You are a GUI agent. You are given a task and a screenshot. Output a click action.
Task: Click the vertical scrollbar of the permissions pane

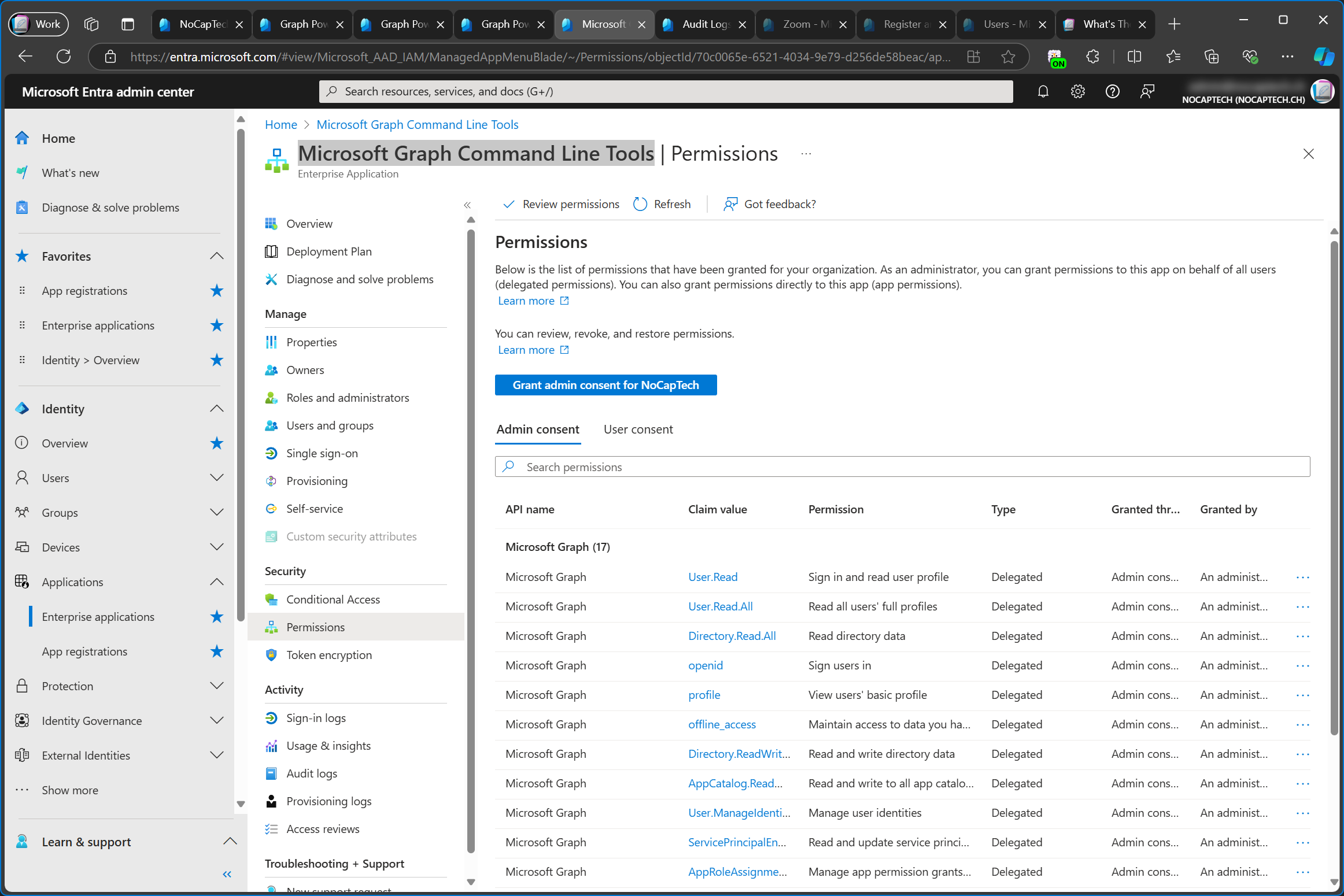coord(1335,489)
